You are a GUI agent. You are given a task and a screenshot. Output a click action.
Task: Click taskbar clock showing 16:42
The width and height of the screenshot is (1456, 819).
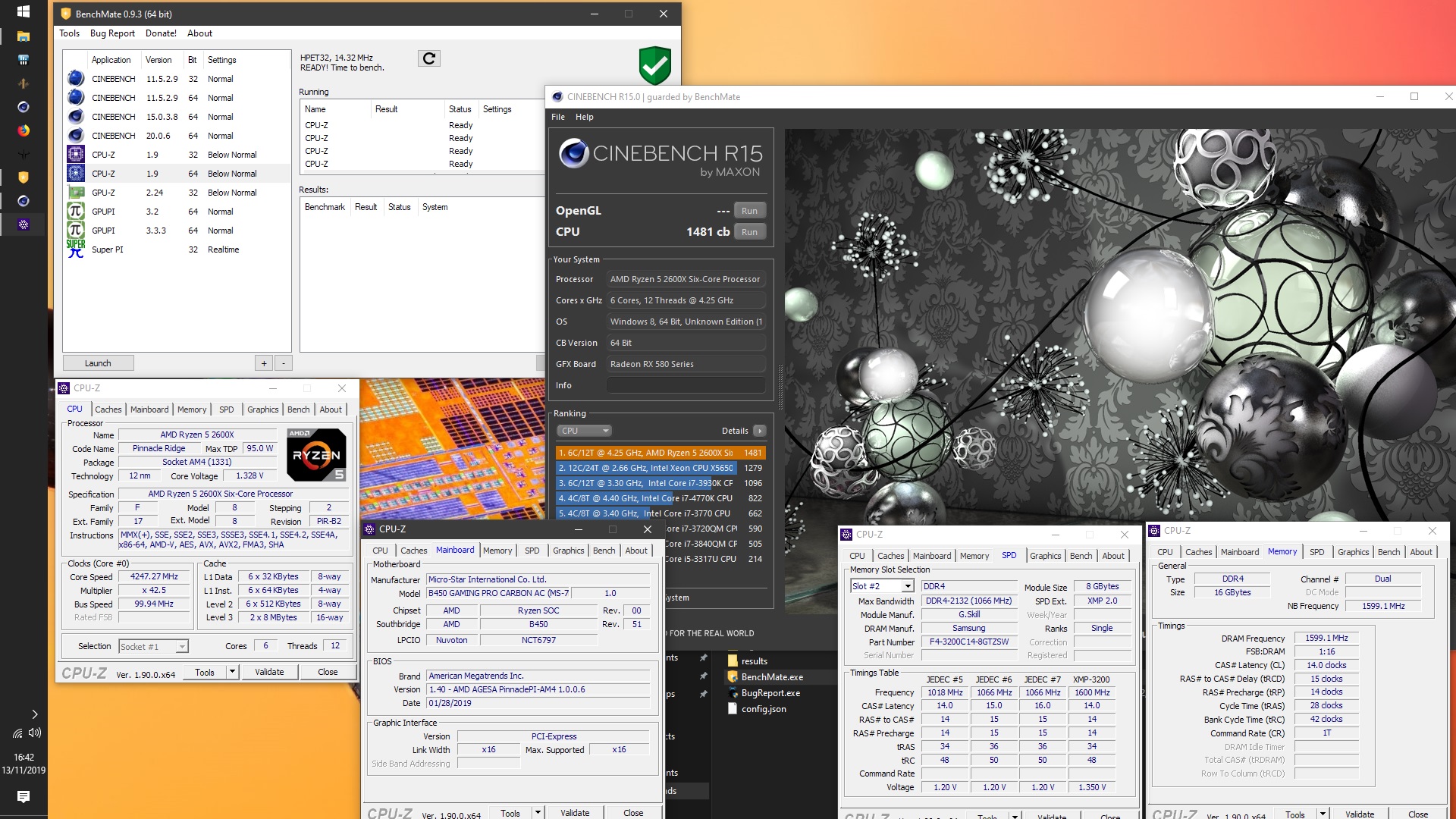click(24, 757)
